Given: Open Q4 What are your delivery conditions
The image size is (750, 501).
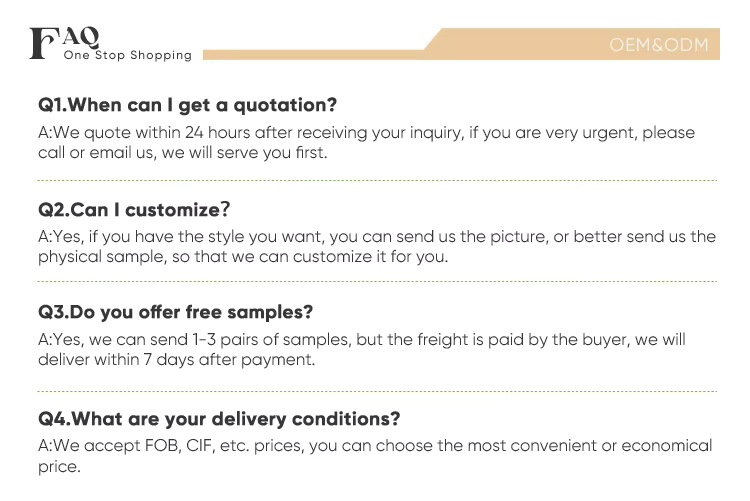Looking at the screenshot, I should pyautogui.click(x=219, y=418).
